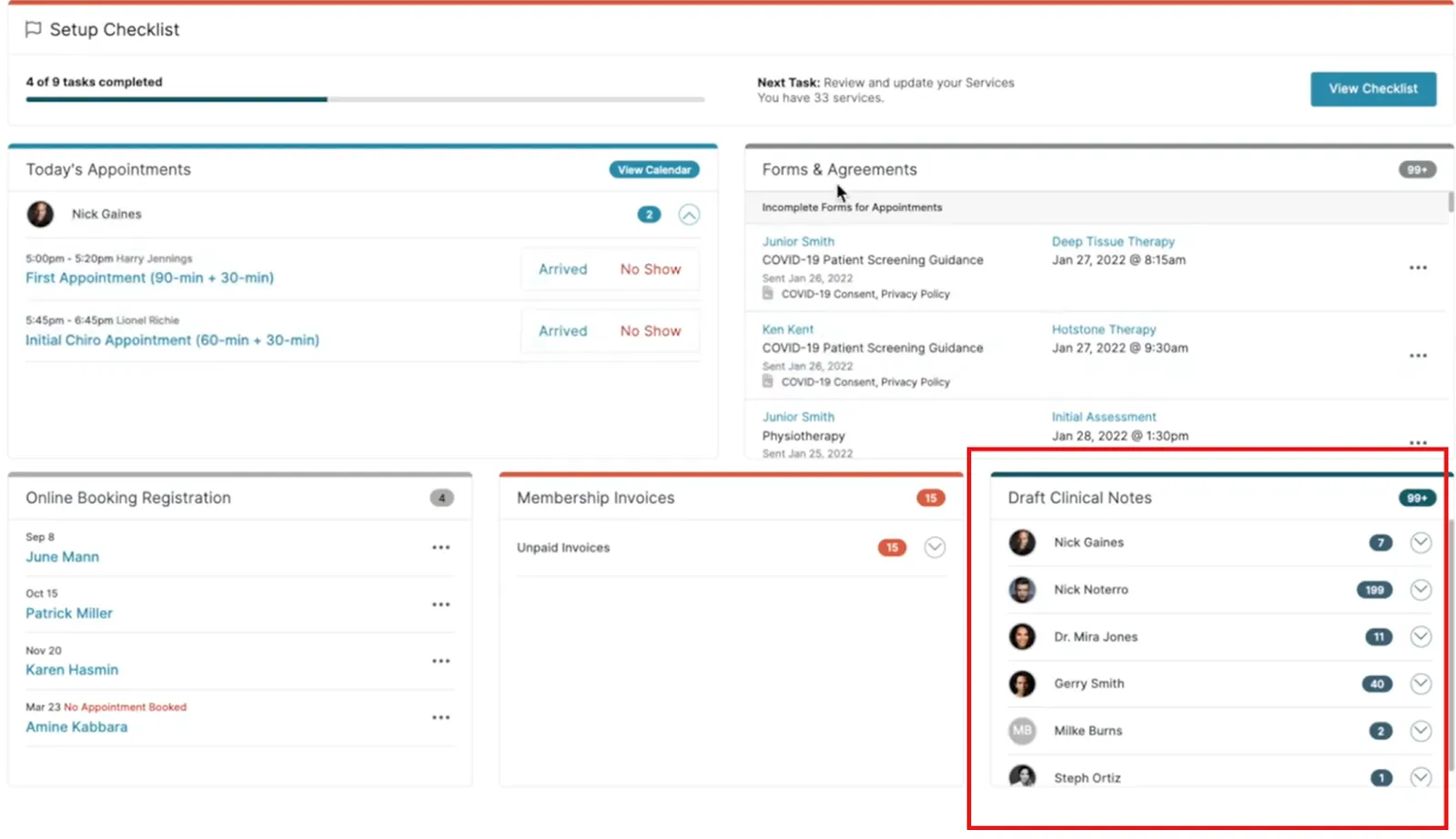Click Online Booking Registration count badge 4

point(441,498)
